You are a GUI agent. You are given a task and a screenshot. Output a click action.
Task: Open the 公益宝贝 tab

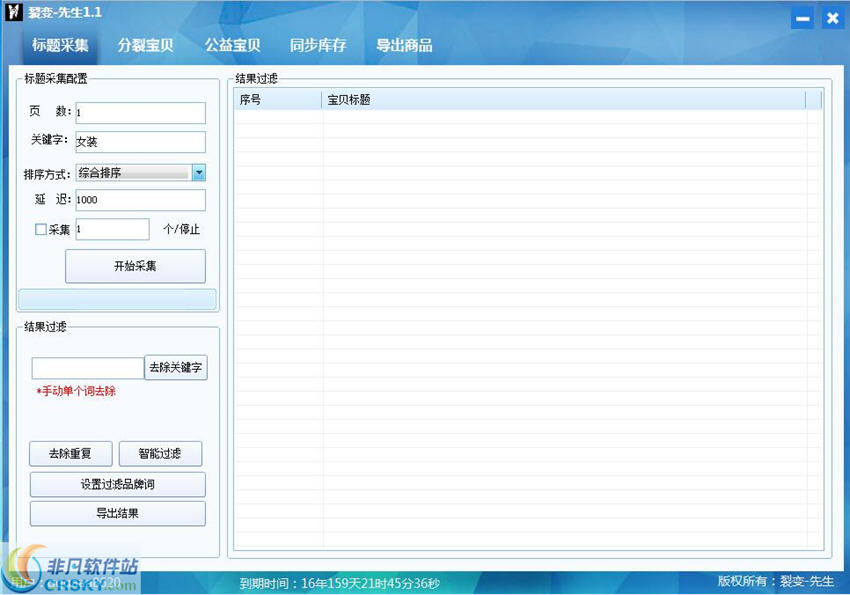(231, 44)
